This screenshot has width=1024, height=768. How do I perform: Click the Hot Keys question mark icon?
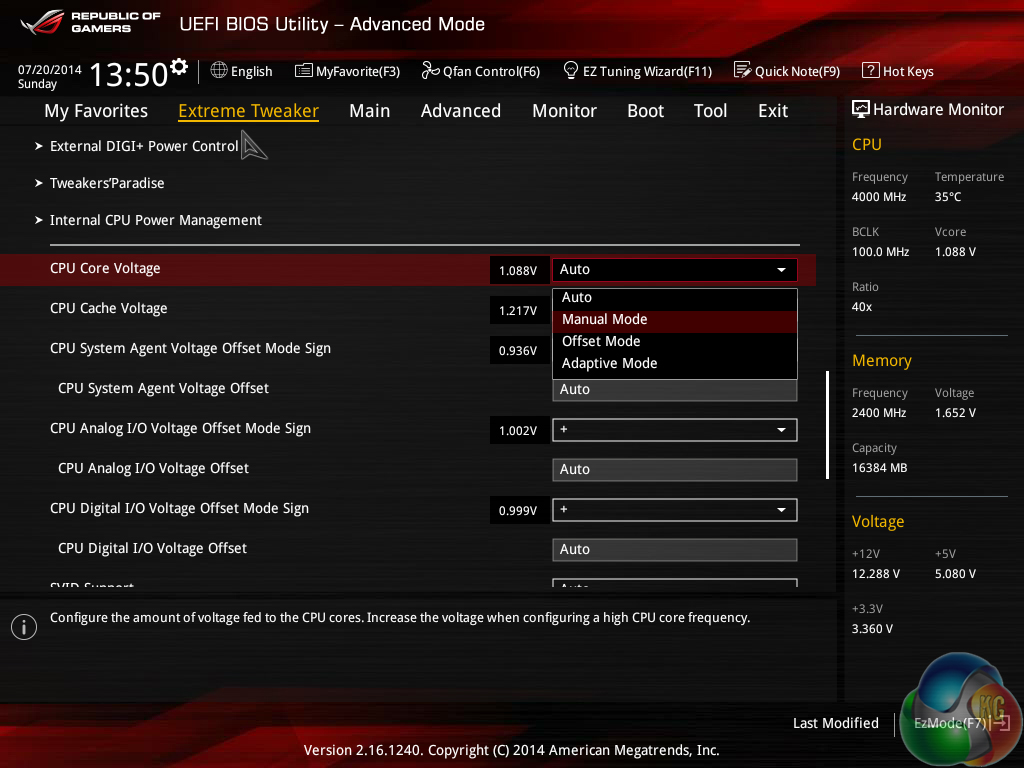pyautogui.click(x=871, y=70)
